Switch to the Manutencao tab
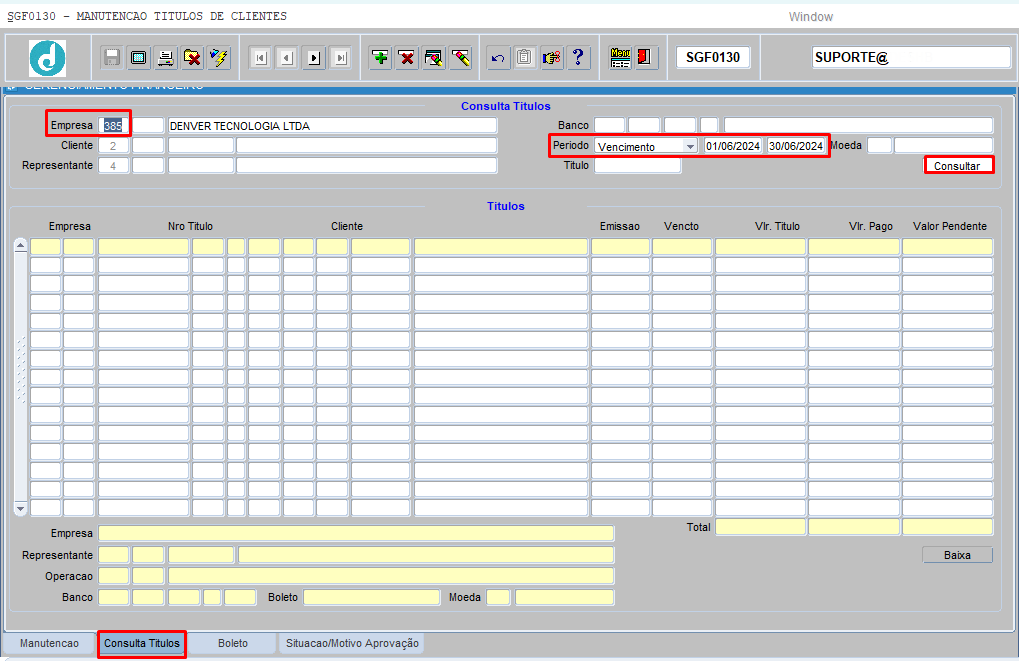Screen dimensions: 1019x661 [49, 643]
